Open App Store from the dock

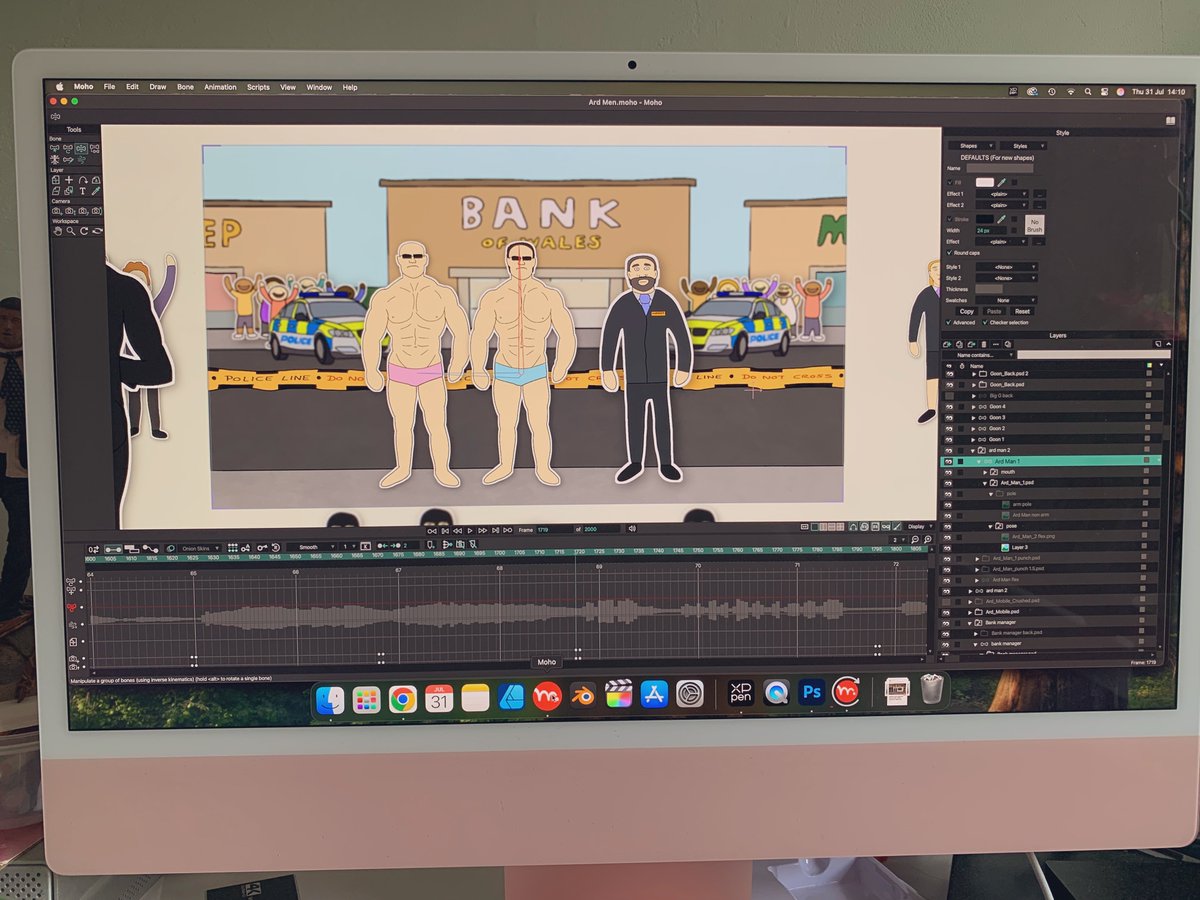(654, 694)
